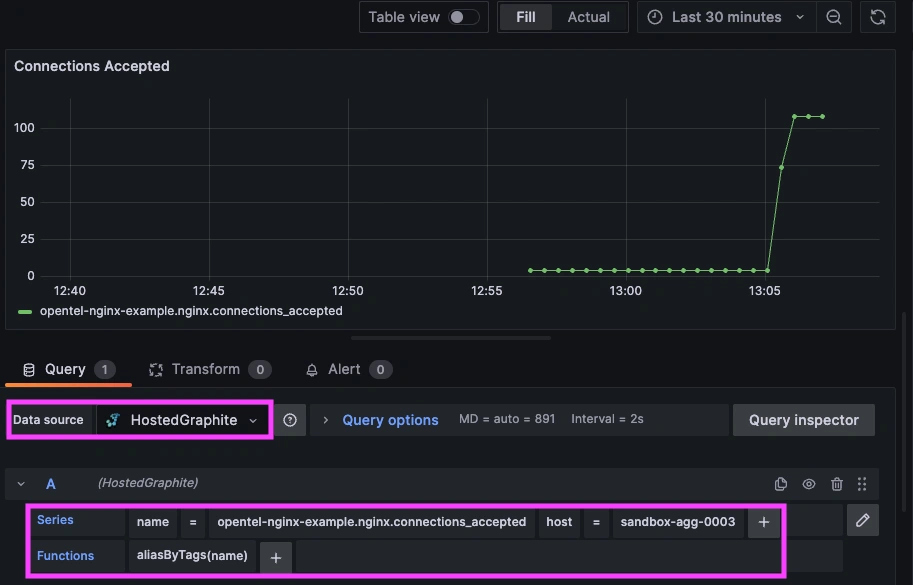Select the Actual display mode

[x=589, y=17]
